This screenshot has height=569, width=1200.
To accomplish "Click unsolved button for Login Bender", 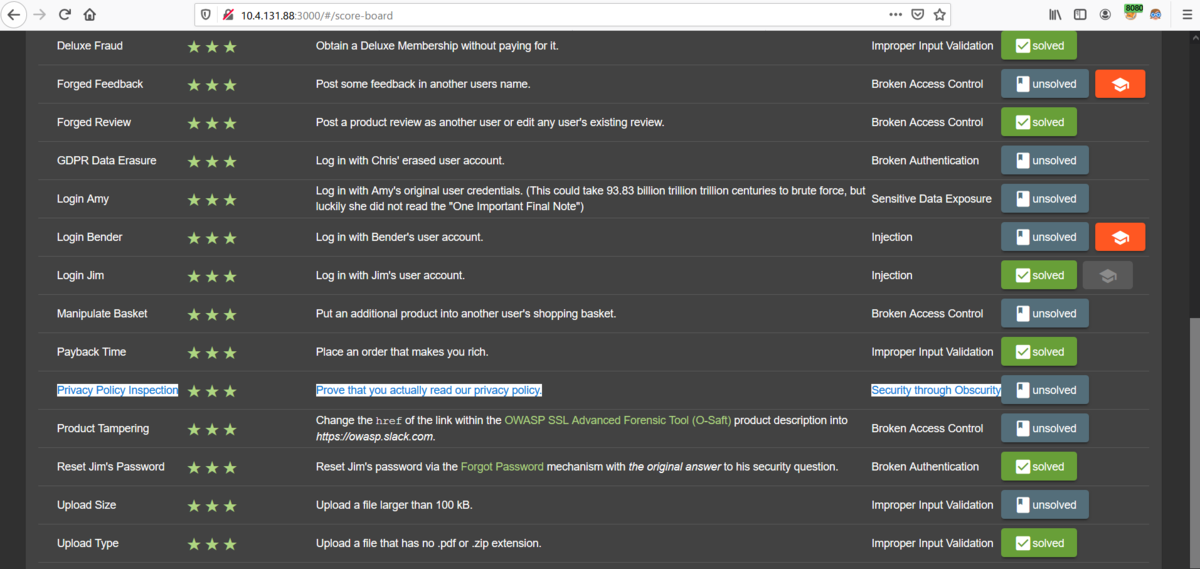I will 1045,237.
